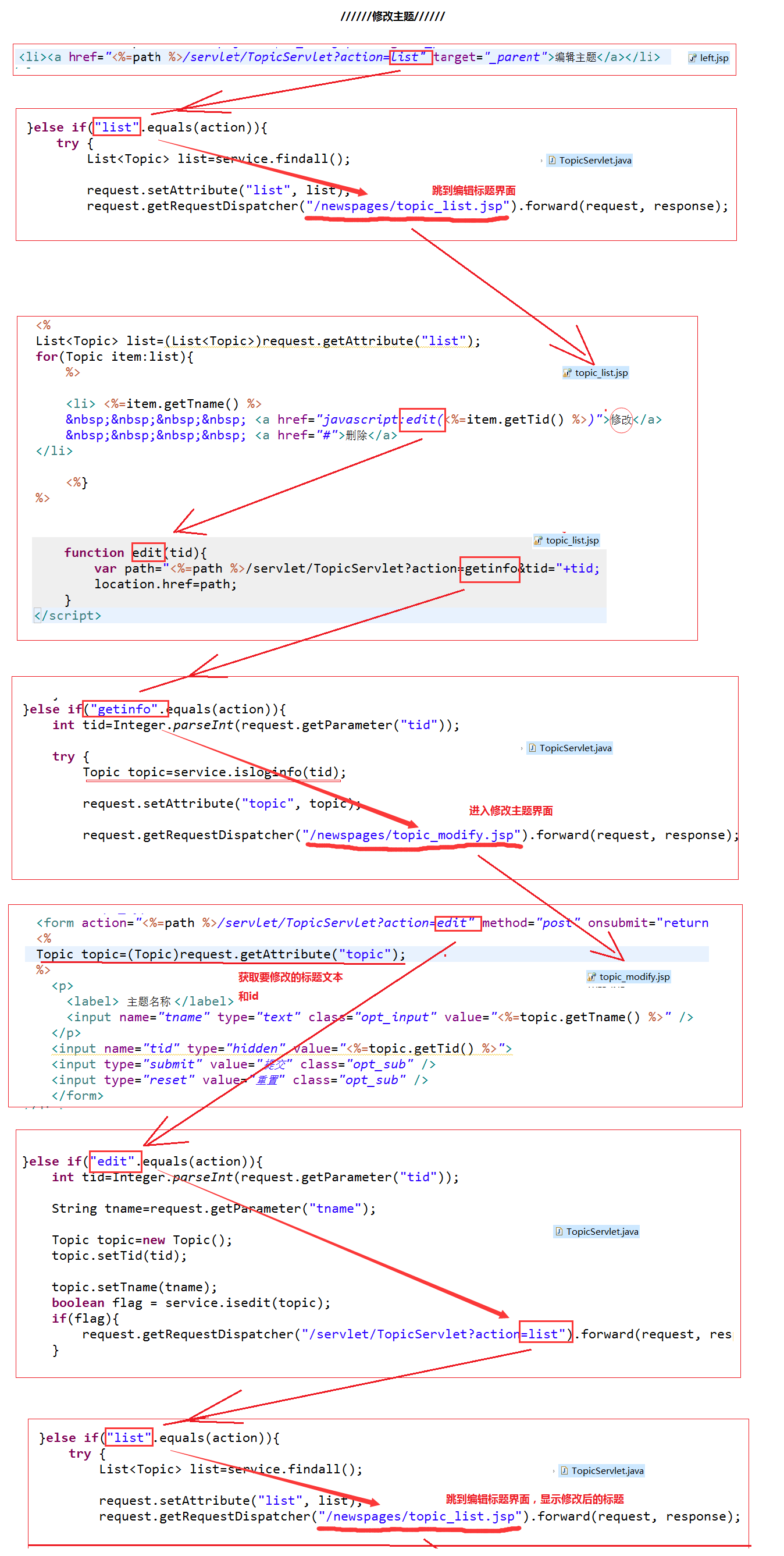784x1556 pixels.
Task: Open topic_list.jsp tab above the 修改 link
Action: [596, 372]
